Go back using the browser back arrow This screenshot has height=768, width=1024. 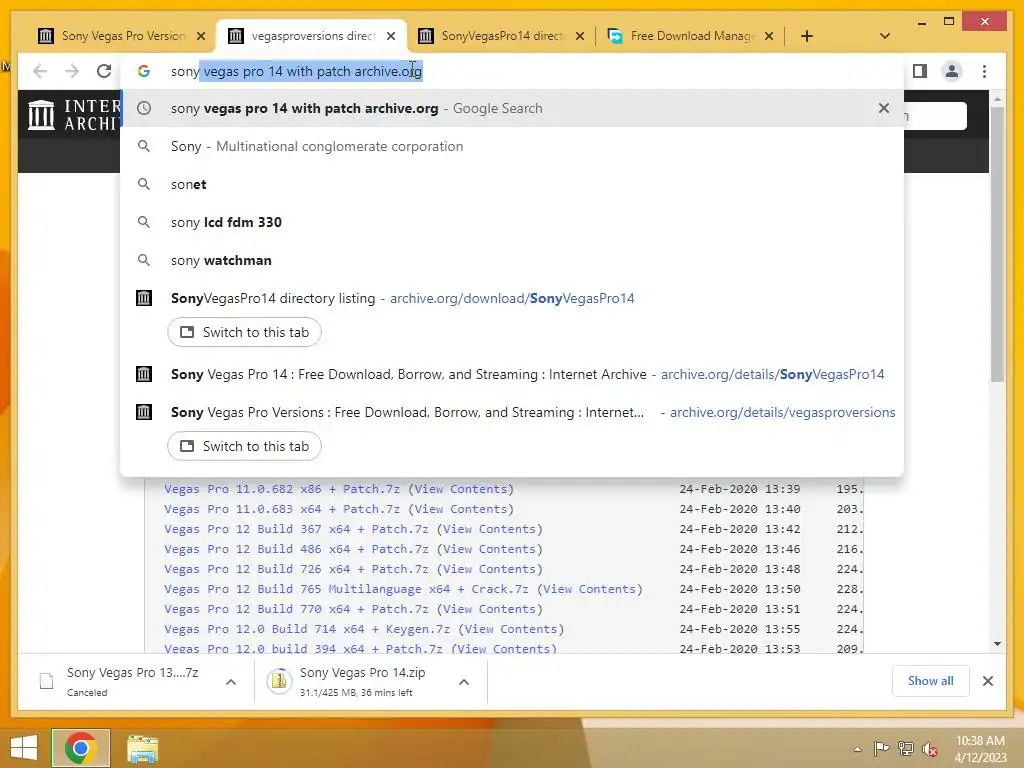40,71
